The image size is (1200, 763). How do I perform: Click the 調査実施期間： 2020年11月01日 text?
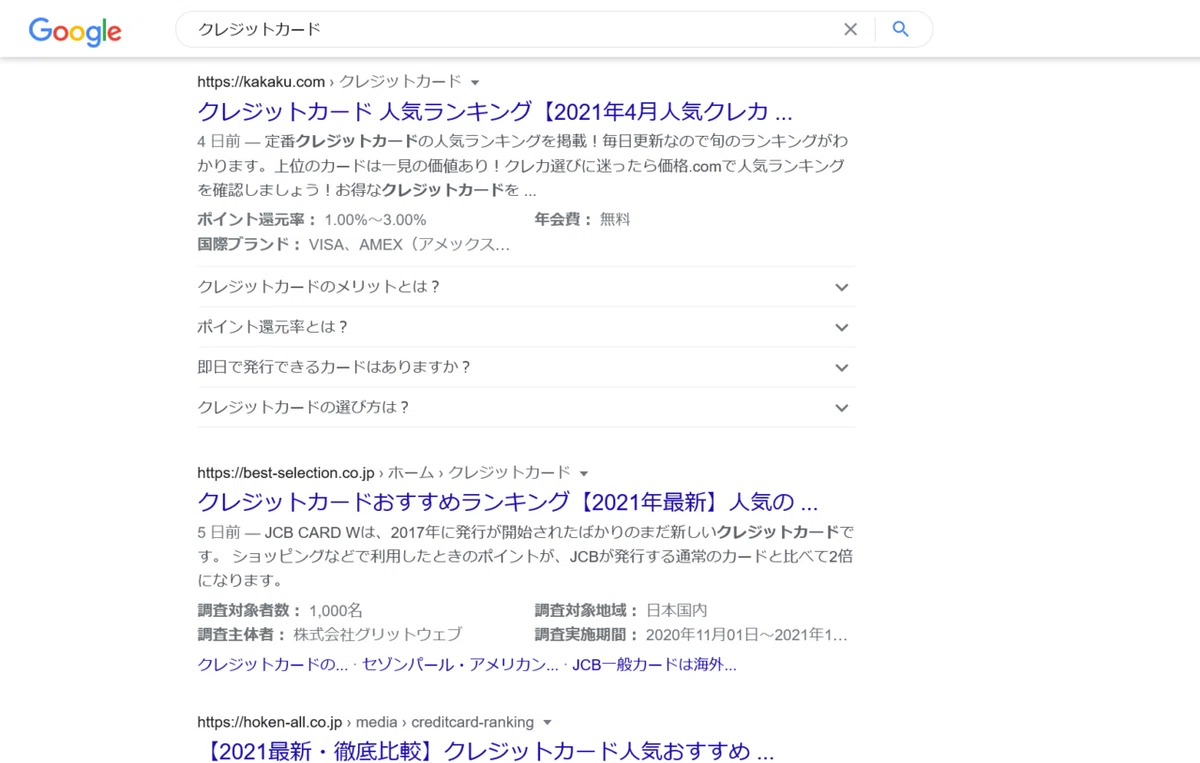(x=691, y=634)
